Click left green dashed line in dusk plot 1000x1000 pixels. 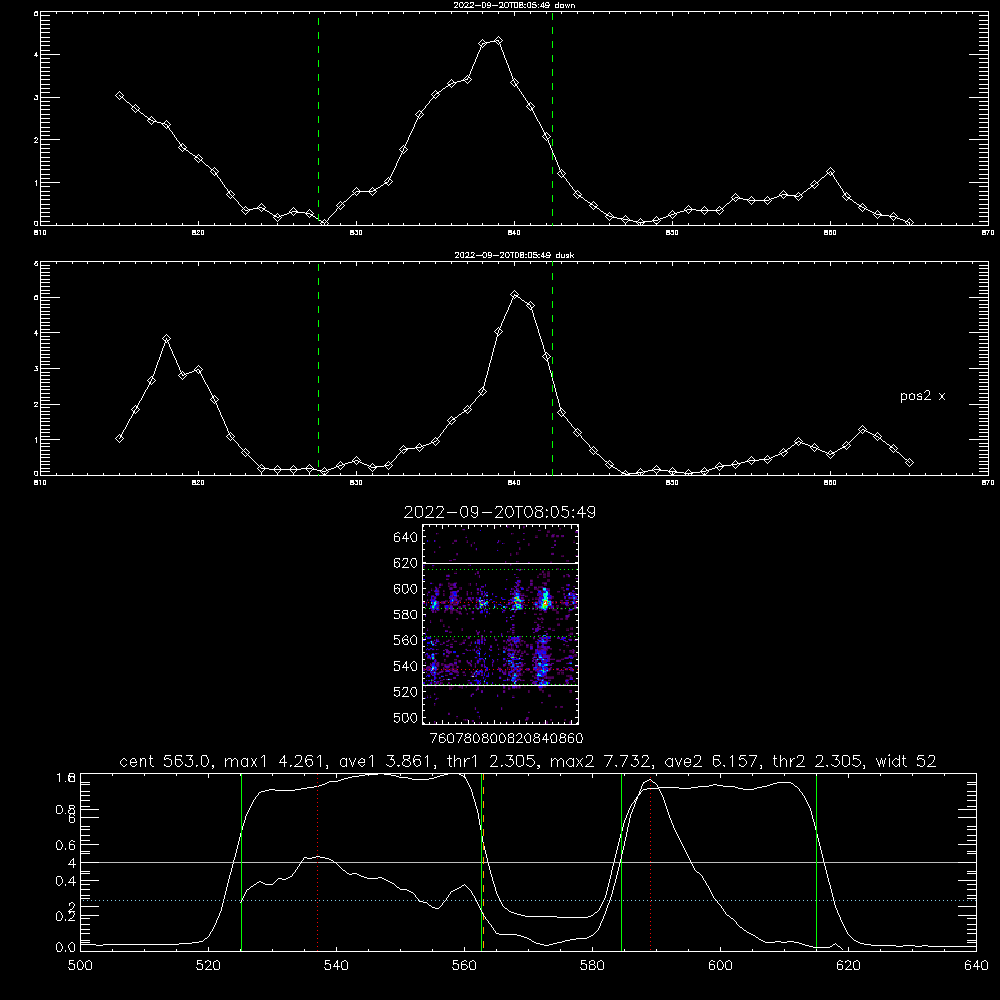point(318,369)
